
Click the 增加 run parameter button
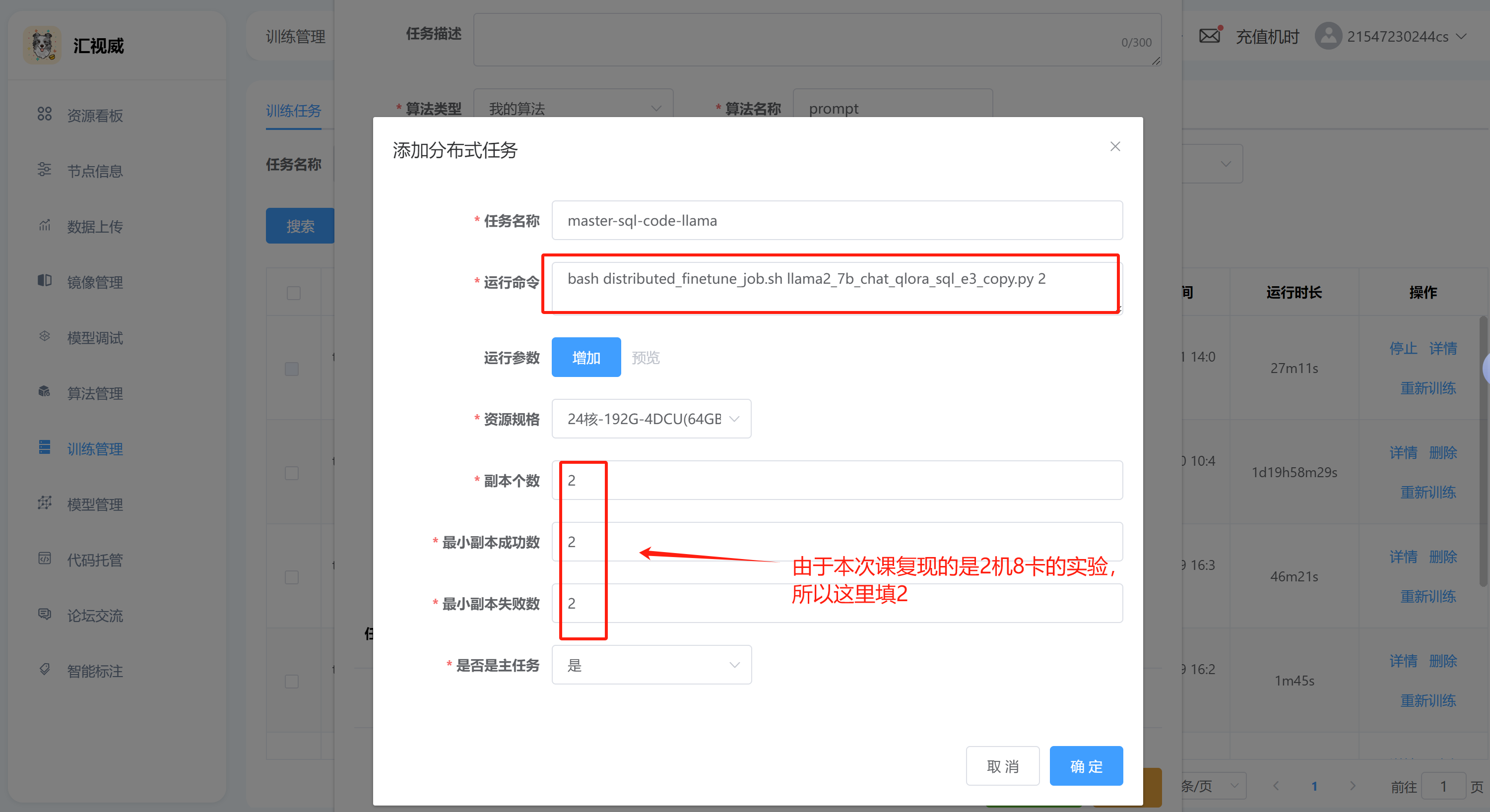[586, 358]
